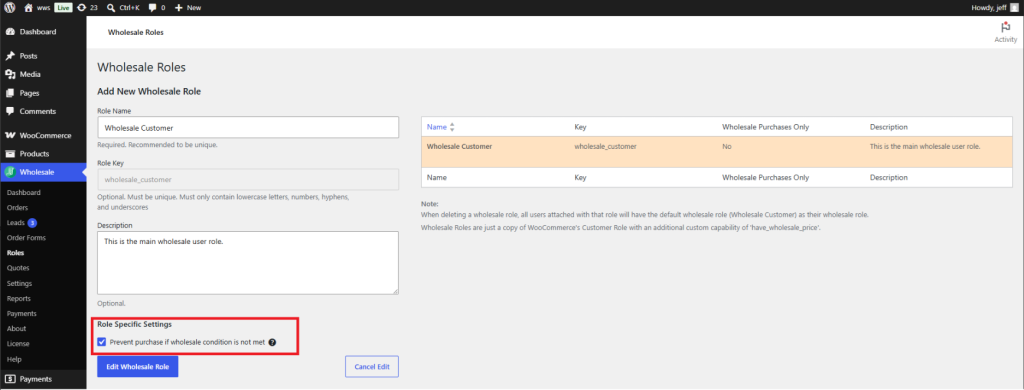
Task: Click into the Role Name field
Action: tap(248, 127)
